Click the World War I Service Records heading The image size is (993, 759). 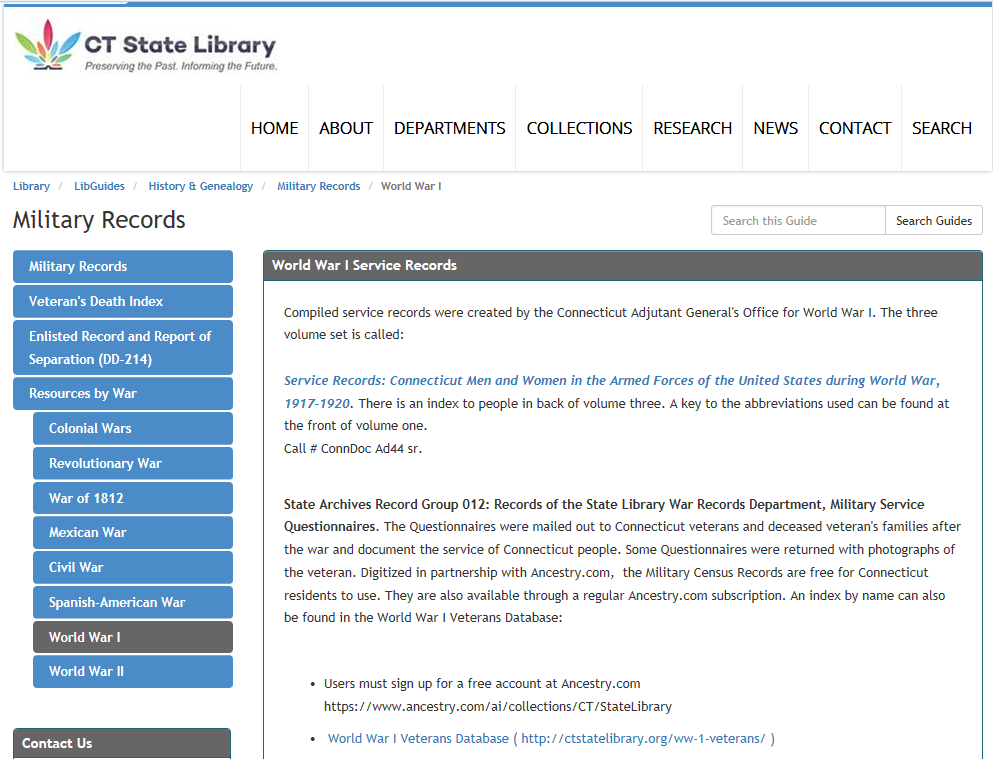(x=364, y=265)
